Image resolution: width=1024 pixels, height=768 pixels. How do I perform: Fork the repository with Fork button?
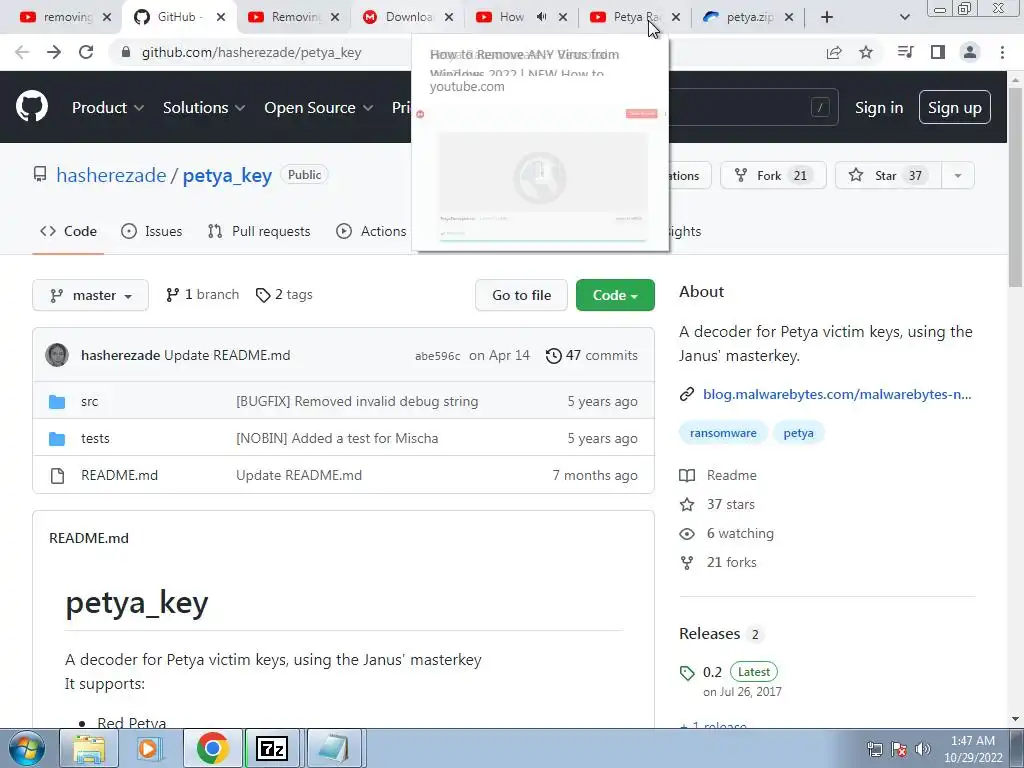pyautogui.click(x=773, y=175)
